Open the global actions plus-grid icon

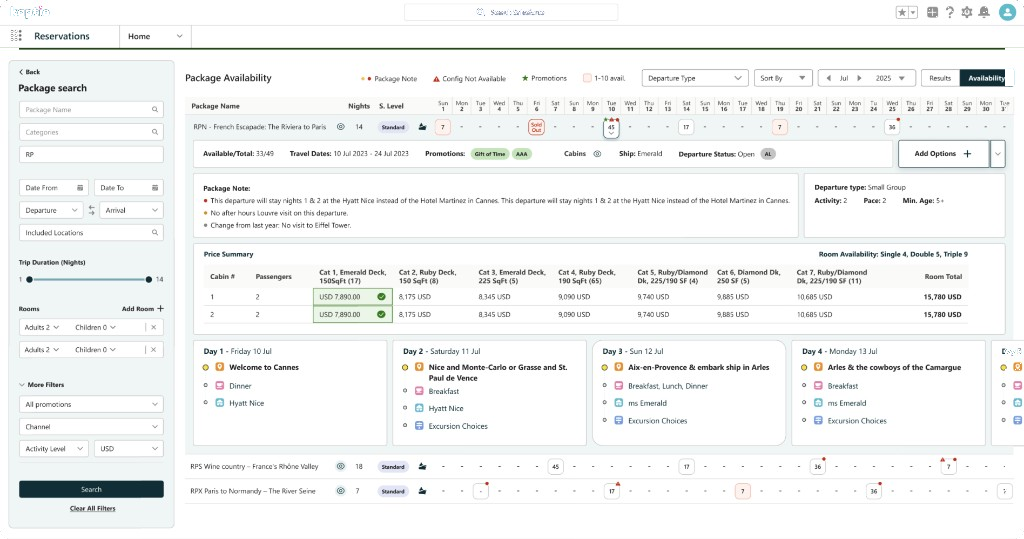[932, 12]
